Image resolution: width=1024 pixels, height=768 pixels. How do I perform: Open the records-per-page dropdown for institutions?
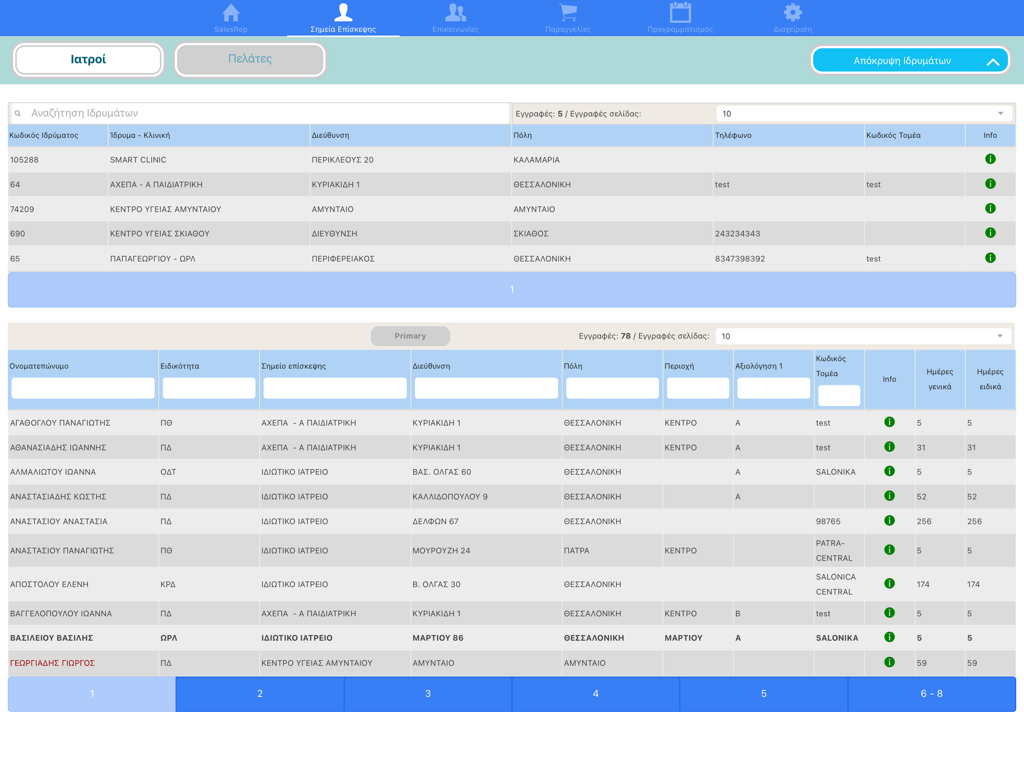[864, 114]
